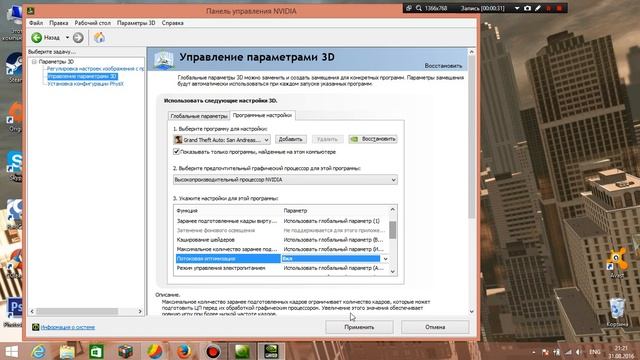Collapse the Параметры 3D tree node

[34, 62]
